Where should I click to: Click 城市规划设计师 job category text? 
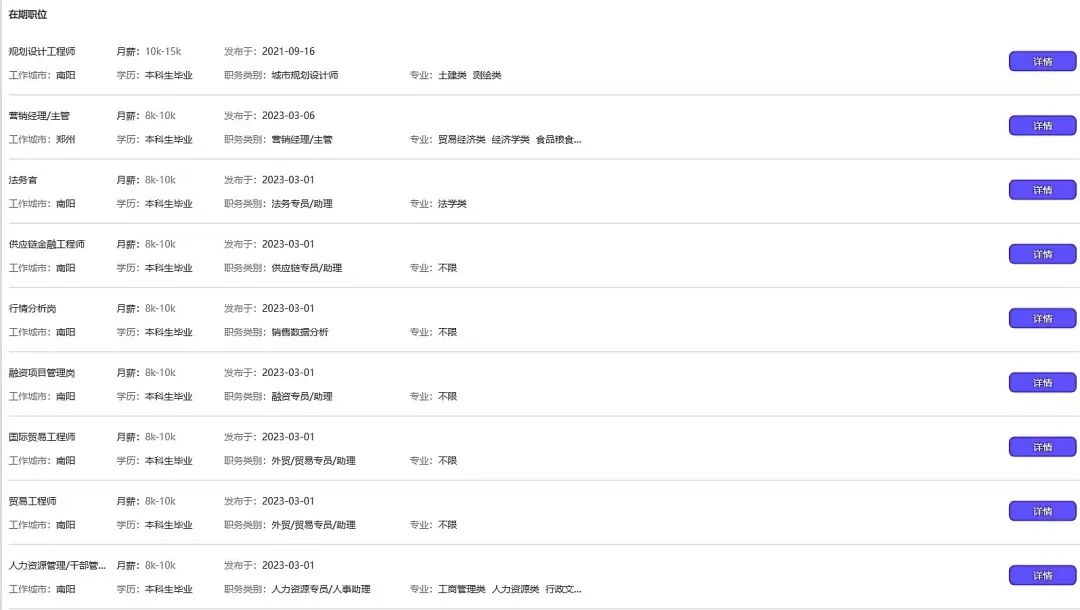click(x=305, y=75)
